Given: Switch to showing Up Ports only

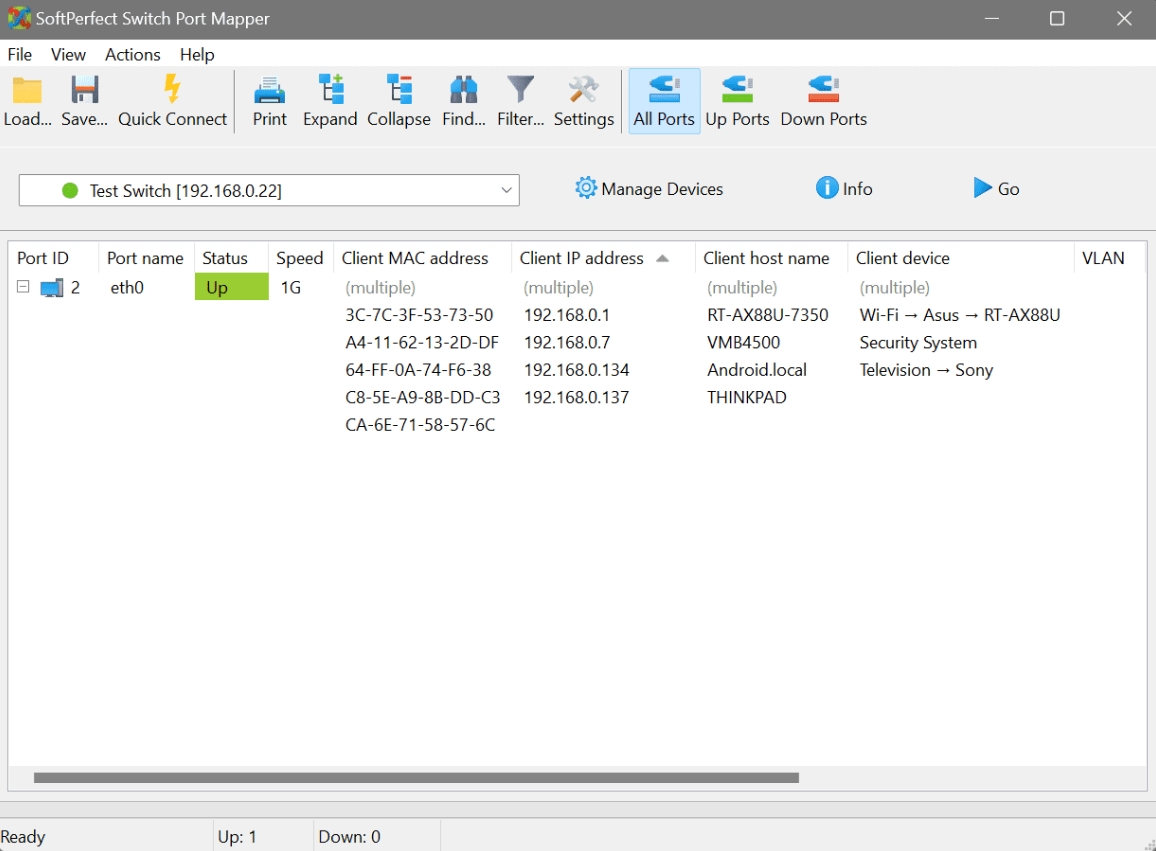Looking at the screenshot, I should tap(737, 91).
